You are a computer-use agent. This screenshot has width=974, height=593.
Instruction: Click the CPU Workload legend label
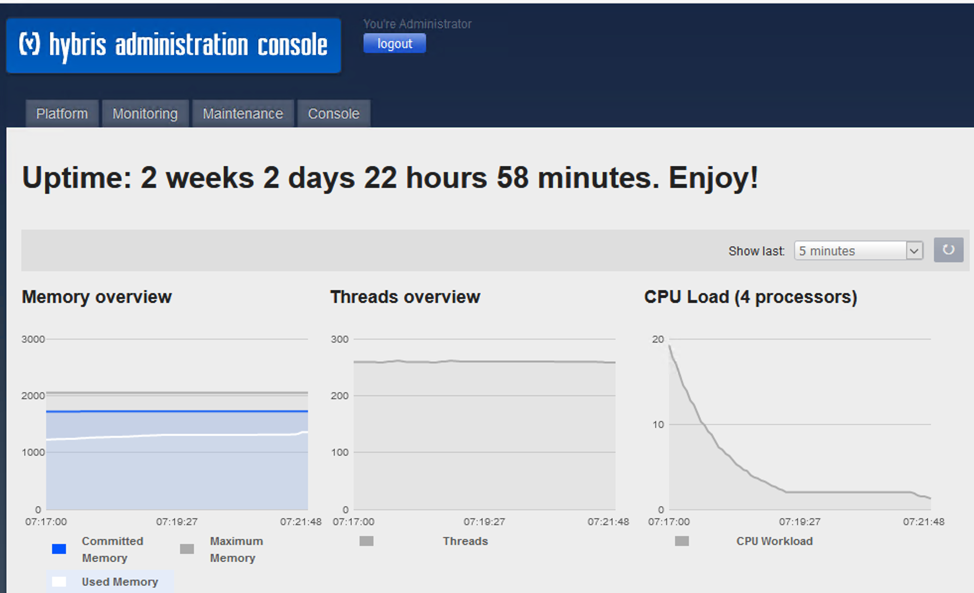[775, 541]
